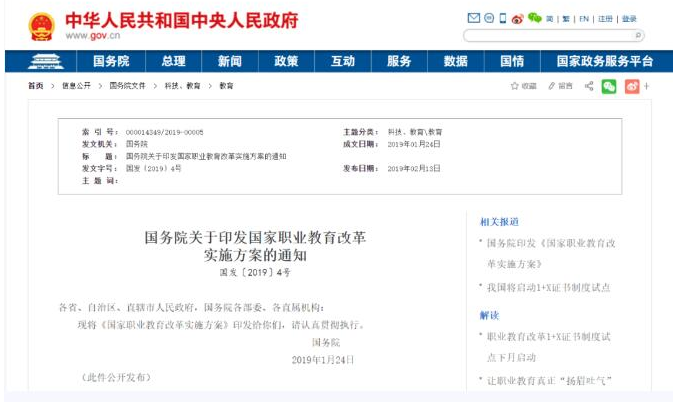Image resolution: width=689 pixels, height=402 pixels.
Task: Click the pencil 留言 comment icon
Action: pos(560,86)
